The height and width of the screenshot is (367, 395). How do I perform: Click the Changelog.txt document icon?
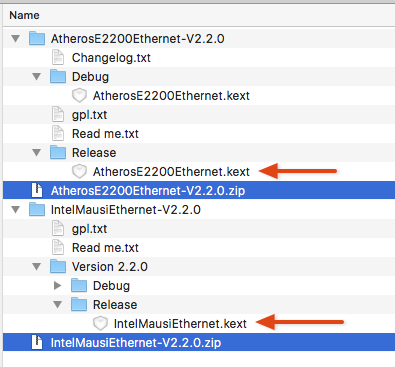coord(58,57)
